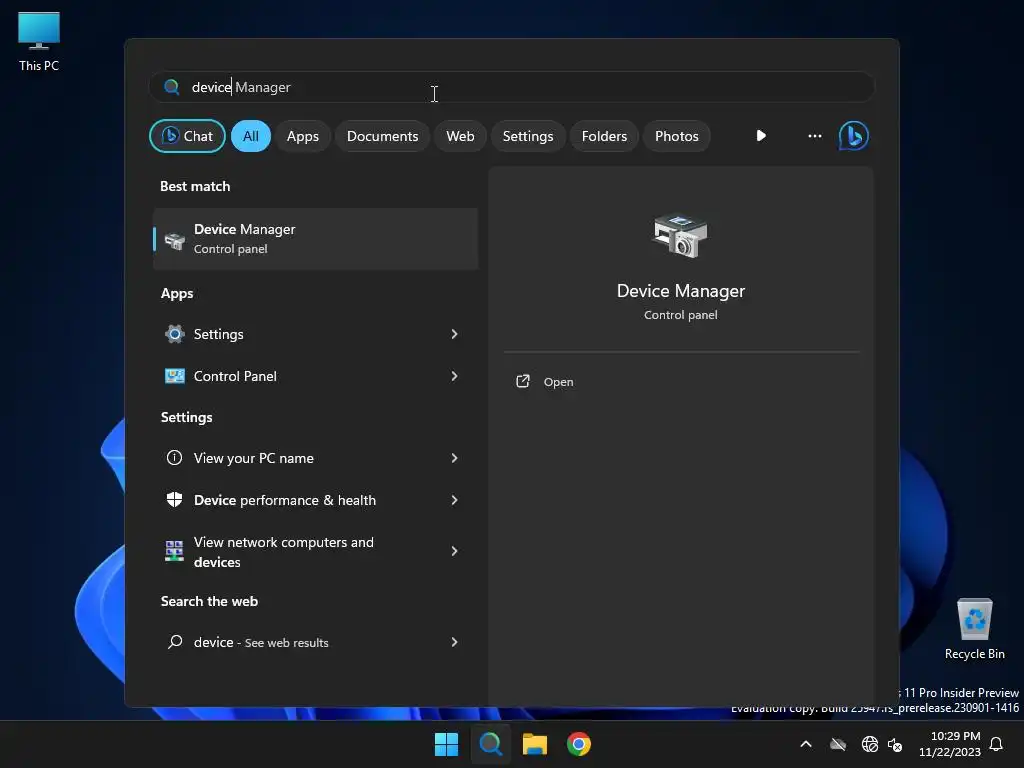The height and width of the screenshot is (768, 1024).
Task: Switch to the Folders filter tab
Action: tap(604, 136)
